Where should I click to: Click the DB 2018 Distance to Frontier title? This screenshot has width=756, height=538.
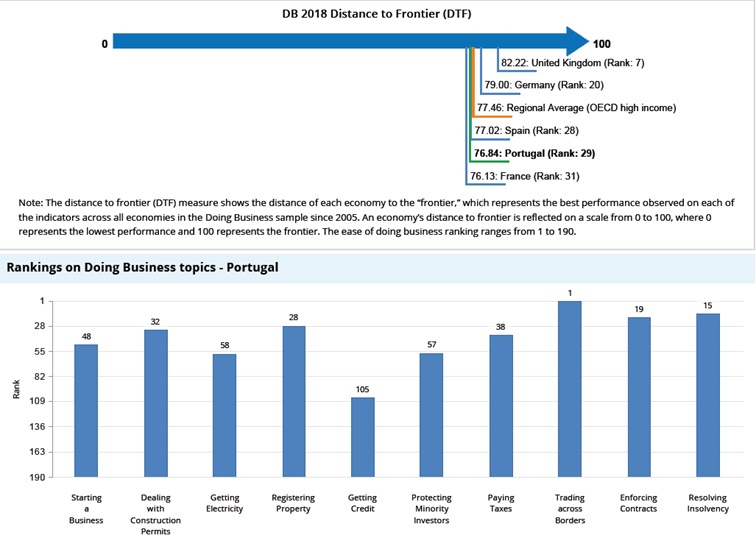[378, 14]
